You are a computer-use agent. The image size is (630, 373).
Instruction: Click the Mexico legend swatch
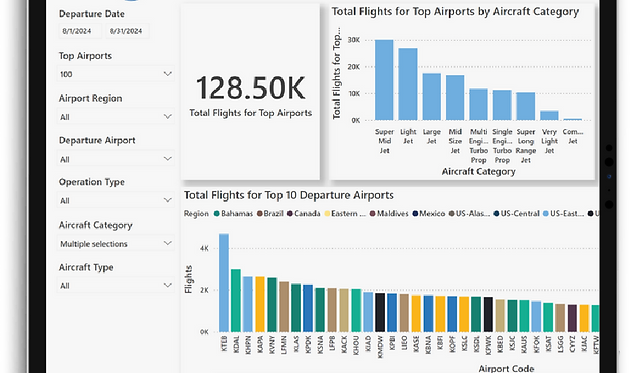click(x=415, y=213)
